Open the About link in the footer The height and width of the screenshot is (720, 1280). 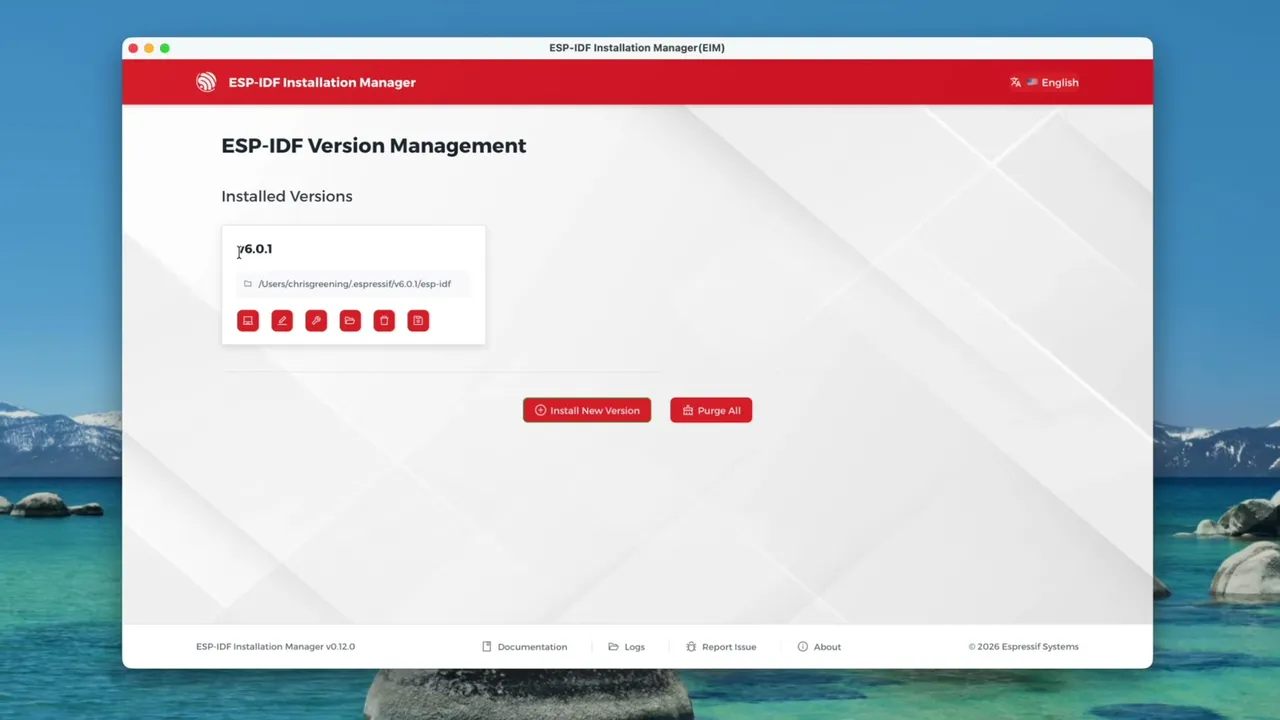(x=819, y=647)
